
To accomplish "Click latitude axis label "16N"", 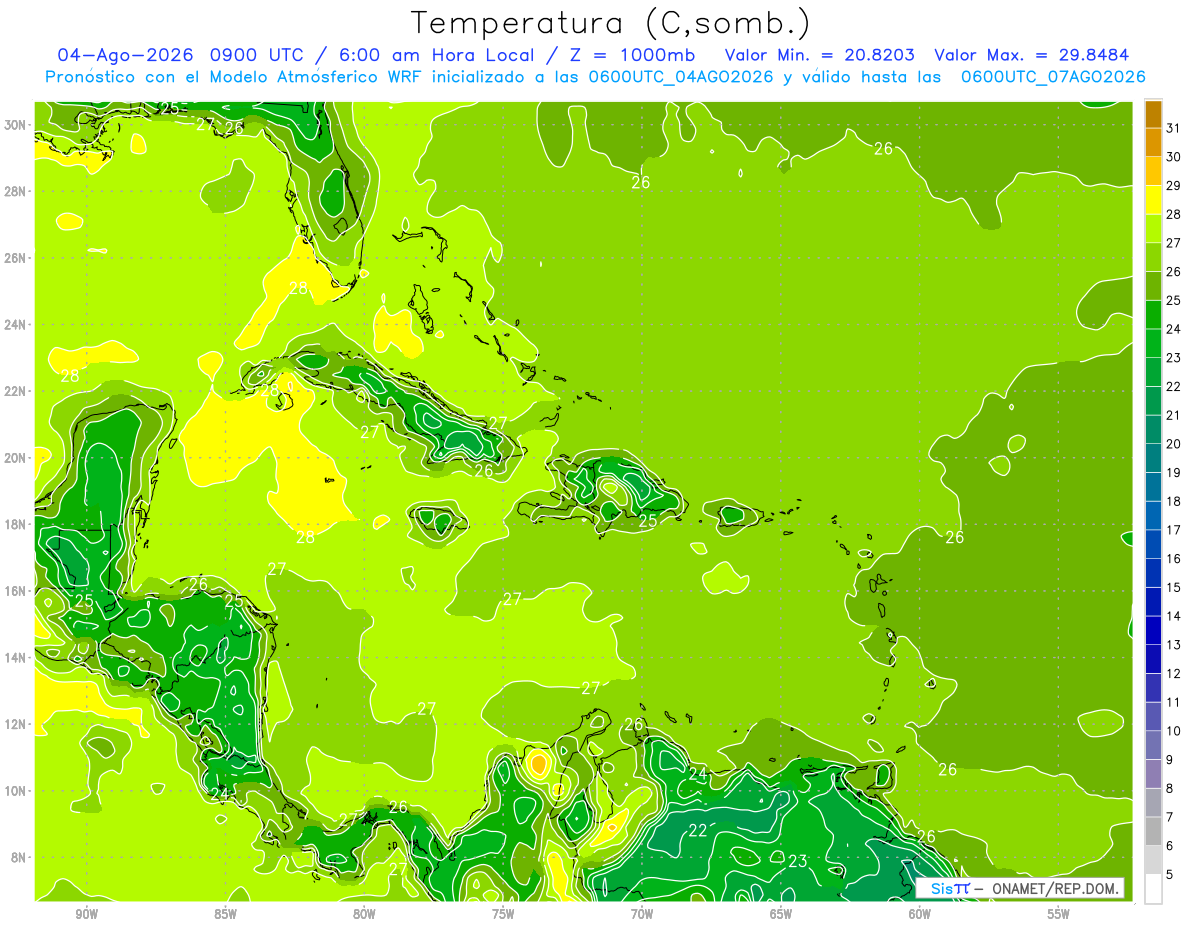I will click(16, 591).
